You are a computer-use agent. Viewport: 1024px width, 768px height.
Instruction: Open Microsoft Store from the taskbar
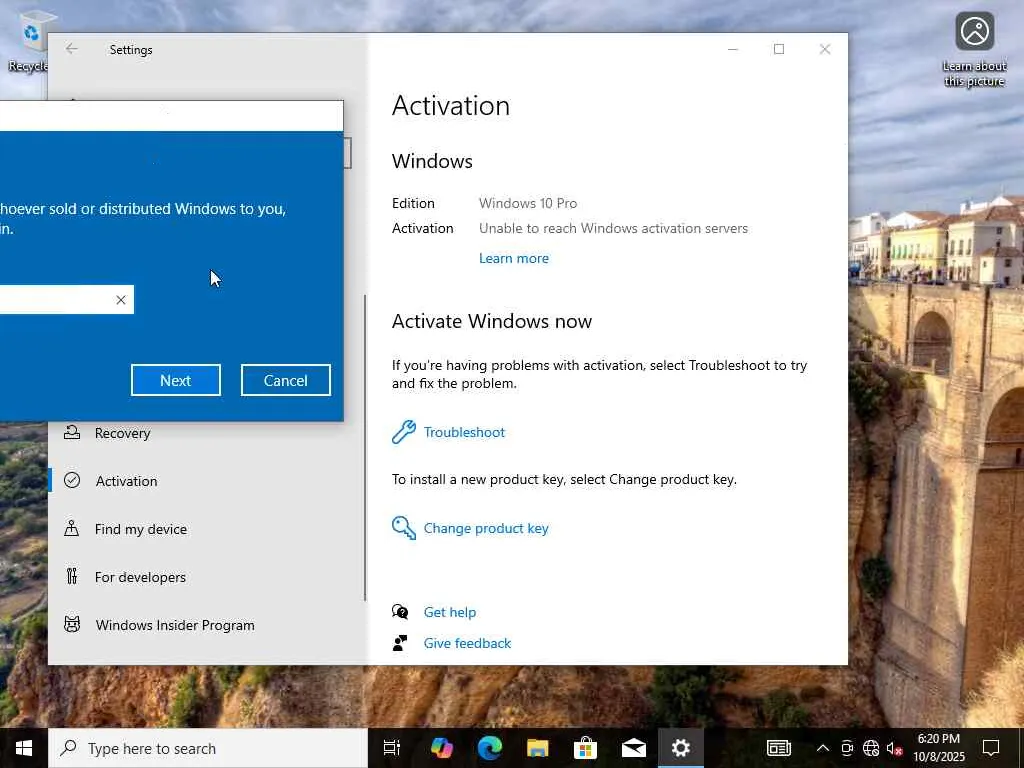[585, 748]
